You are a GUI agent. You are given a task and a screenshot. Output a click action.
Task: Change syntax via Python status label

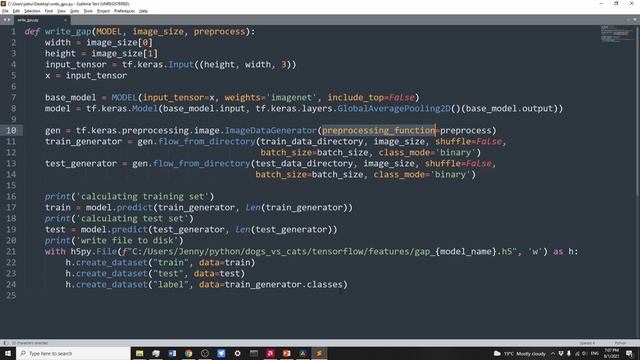click(x=620, y=343)
